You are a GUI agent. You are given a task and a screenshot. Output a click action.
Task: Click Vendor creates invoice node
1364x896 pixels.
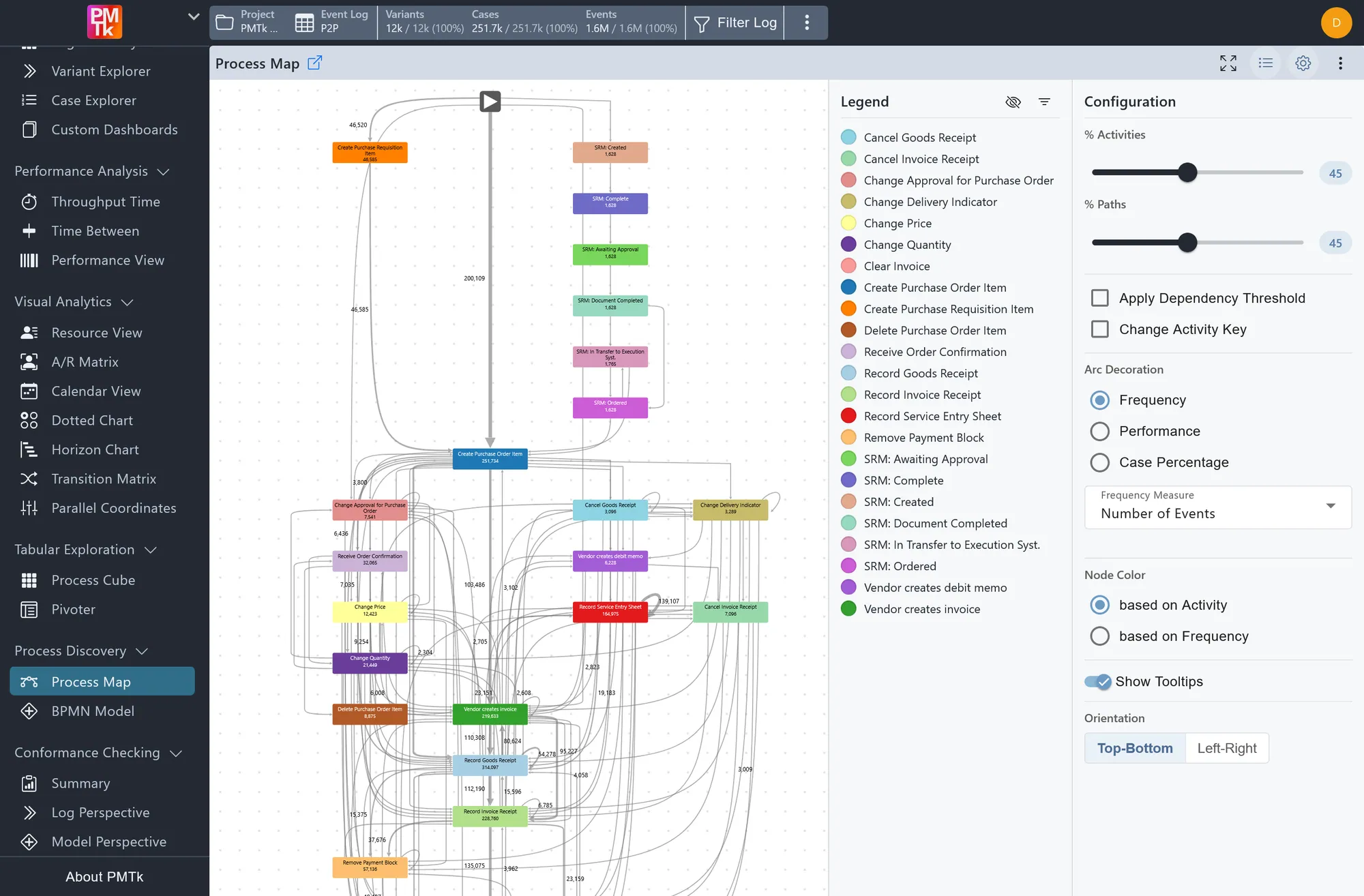pyautogui.click(x=490, y=714)
